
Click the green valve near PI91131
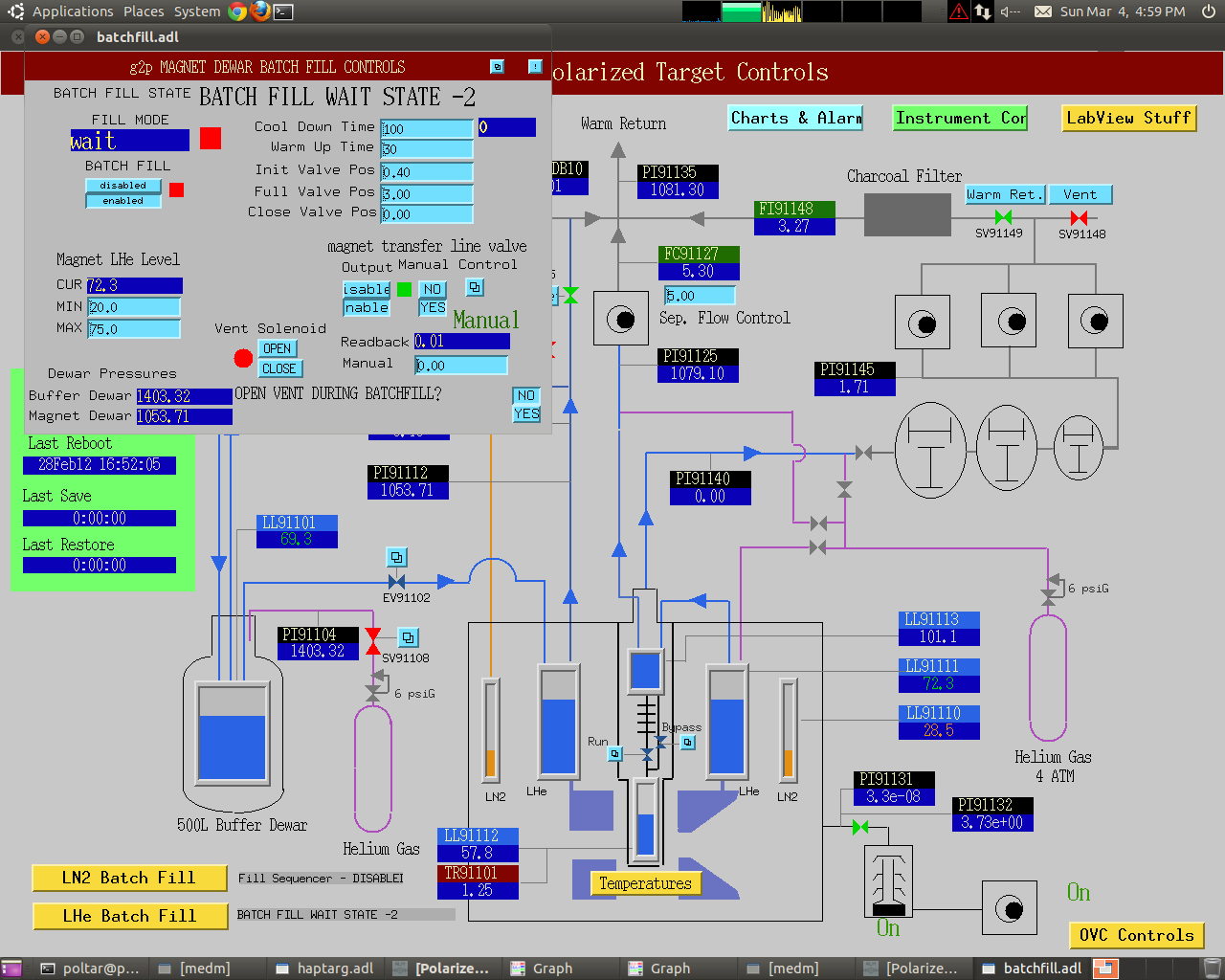(x=860, y=827)
